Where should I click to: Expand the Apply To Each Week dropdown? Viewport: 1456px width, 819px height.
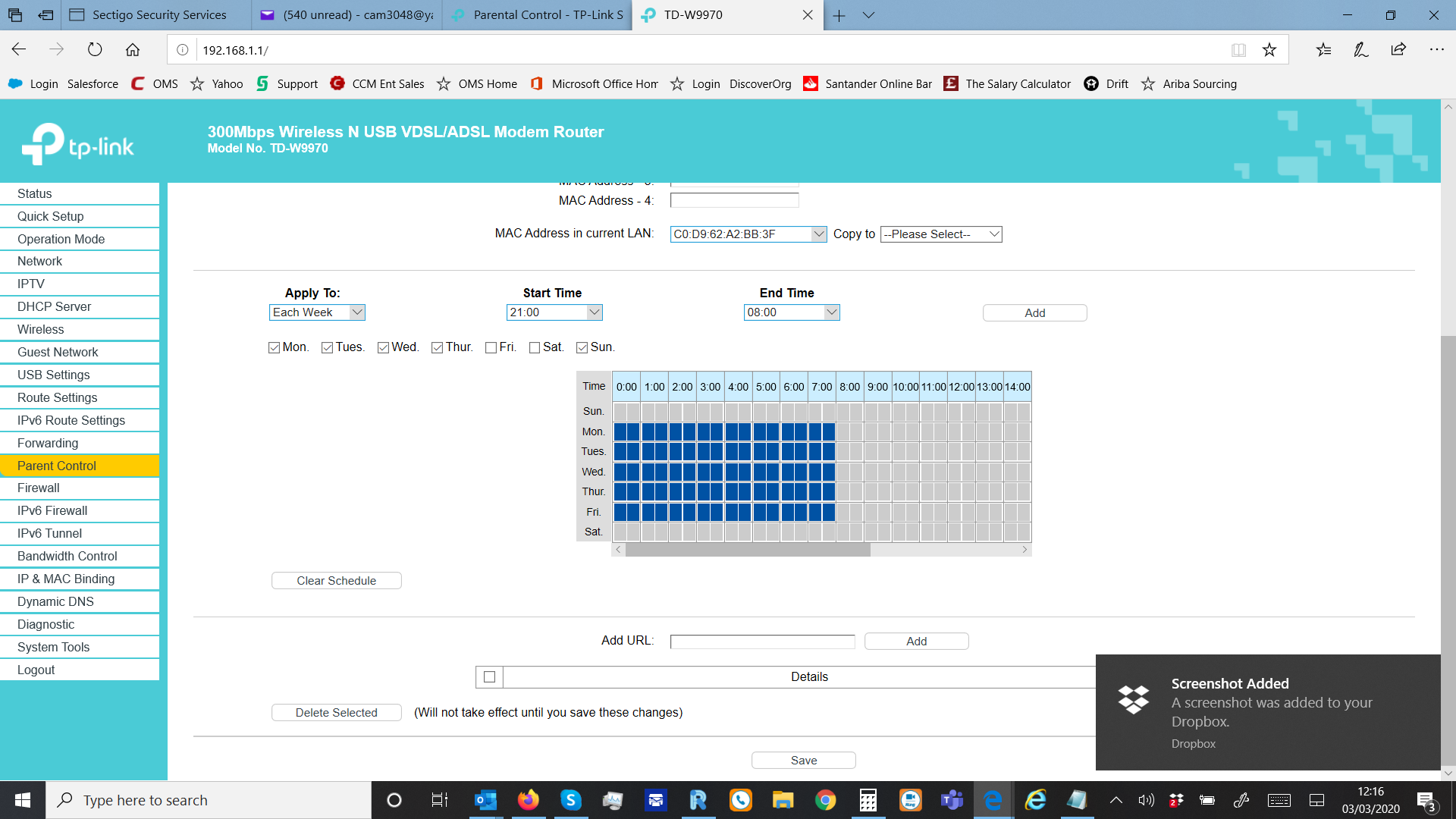[x=317, y=312]
